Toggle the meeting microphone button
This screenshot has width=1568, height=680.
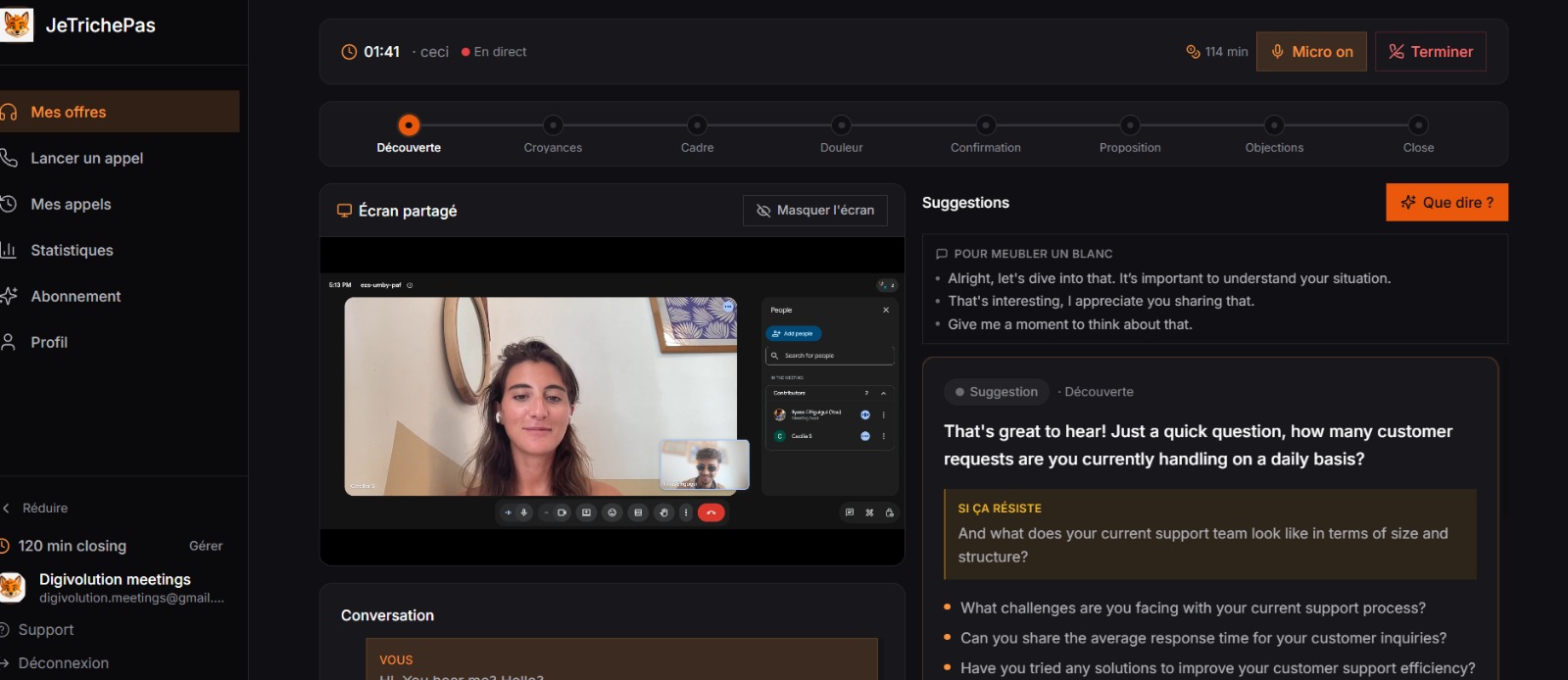tap(523, 512)
